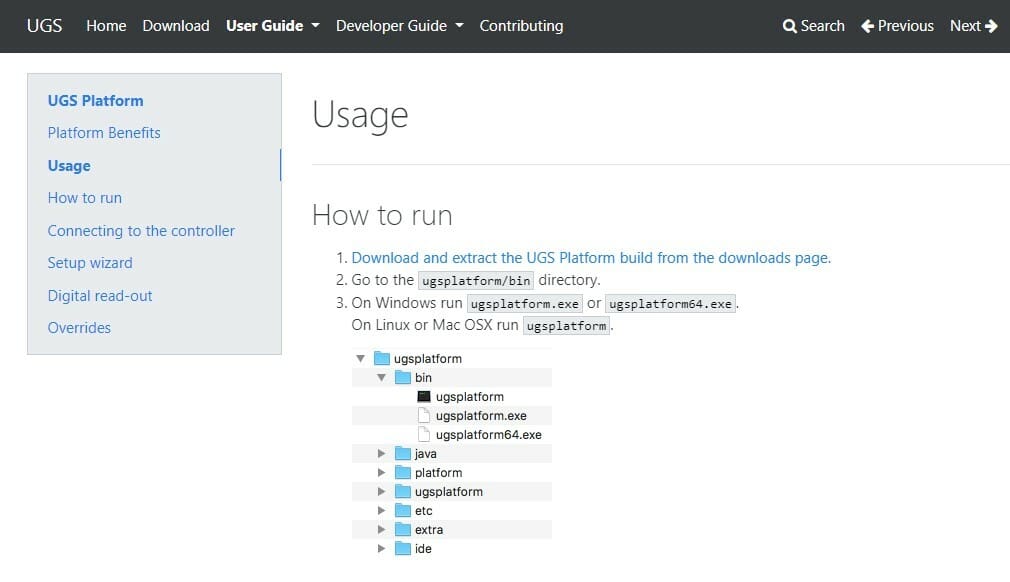
Task: Expand the ide folder triangle
Action: click(x=381, y=549)
